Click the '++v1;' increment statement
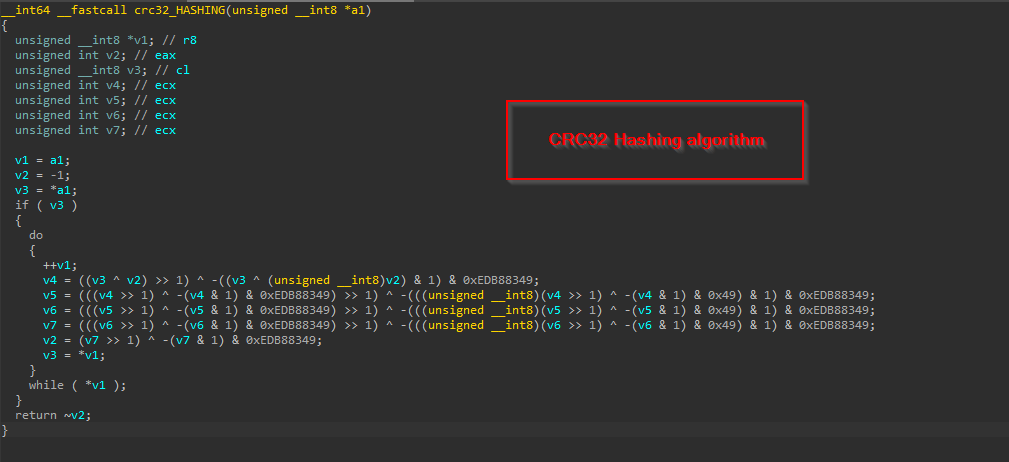Viewport: 1009px width, 462px height. (60, 265)
